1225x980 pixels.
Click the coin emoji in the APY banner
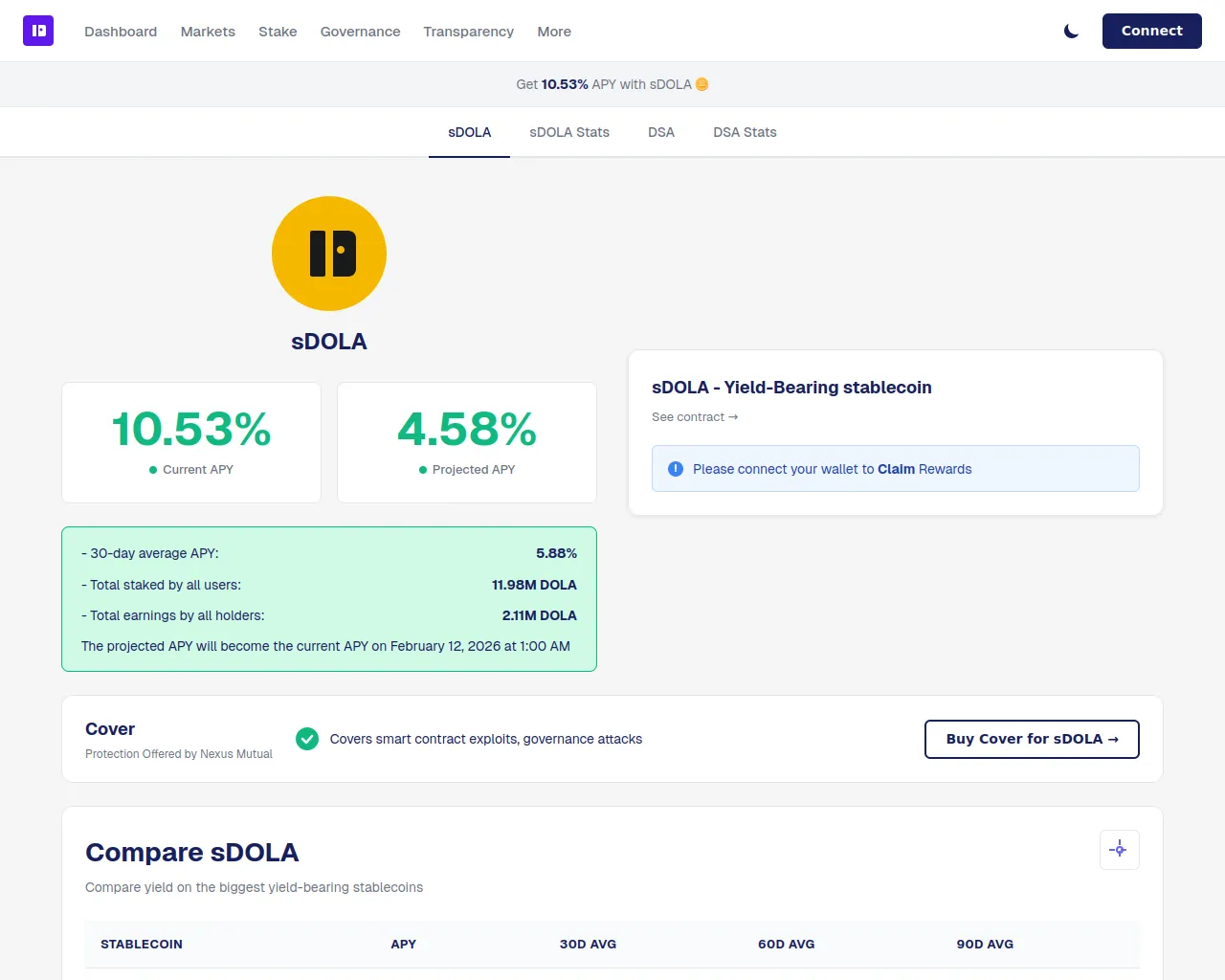point(702,84)
